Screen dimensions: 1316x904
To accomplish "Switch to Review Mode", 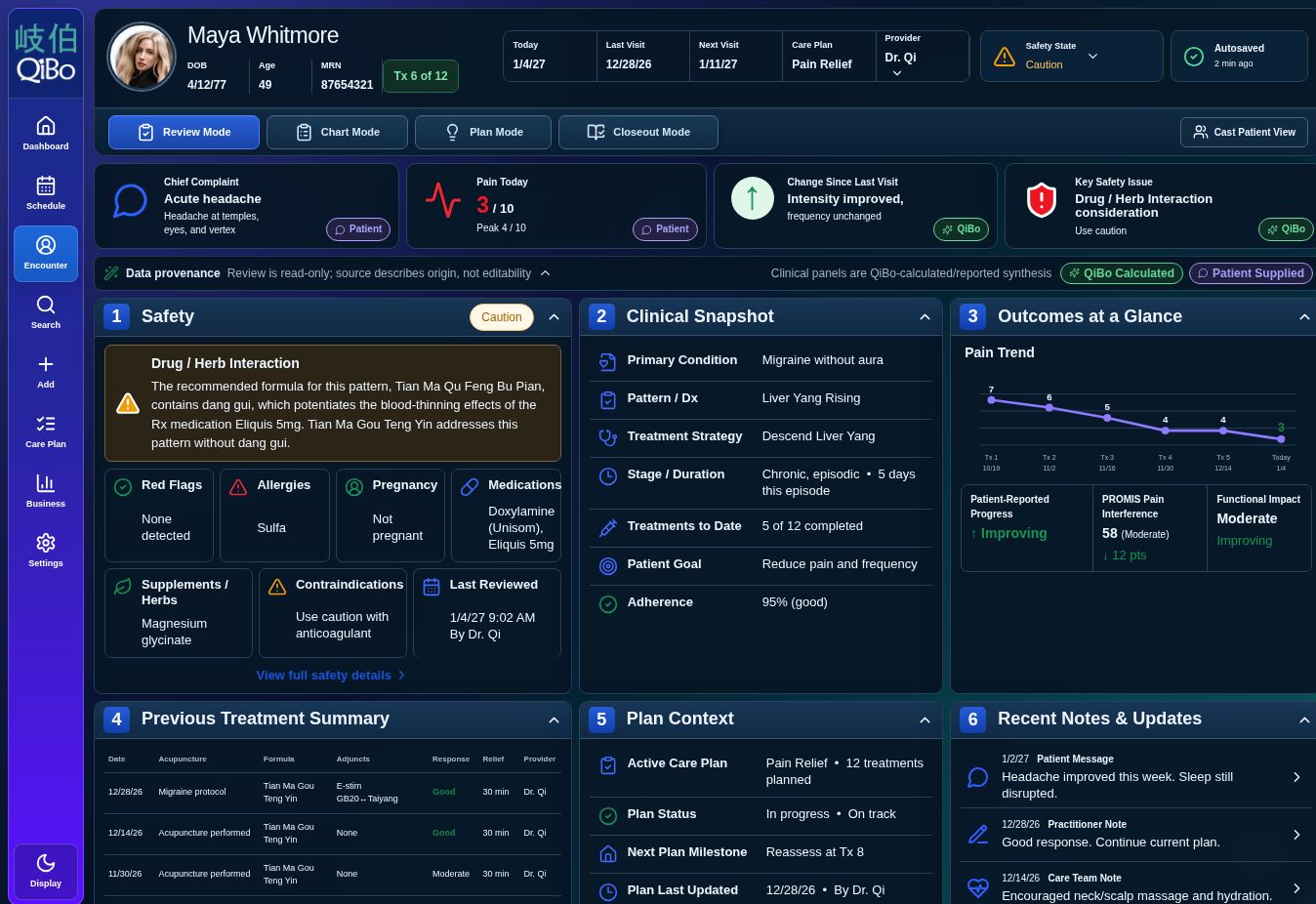I will [184, 132].
